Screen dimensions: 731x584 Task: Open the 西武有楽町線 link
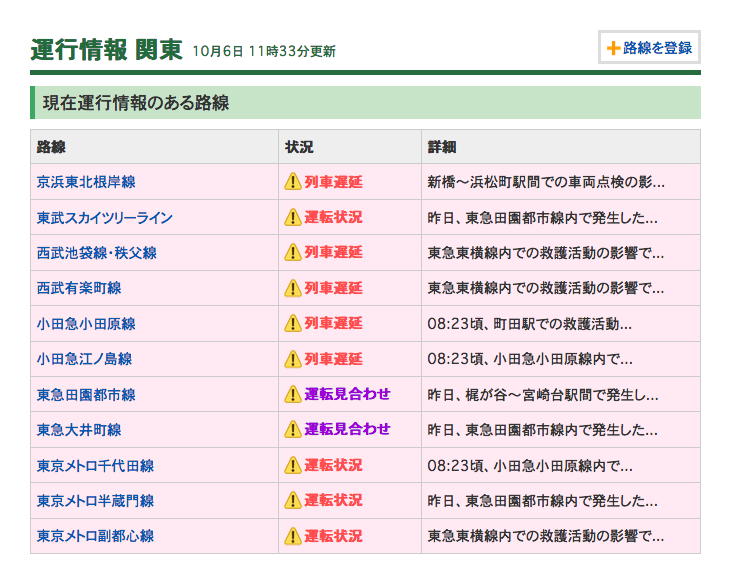pos(79,288)
